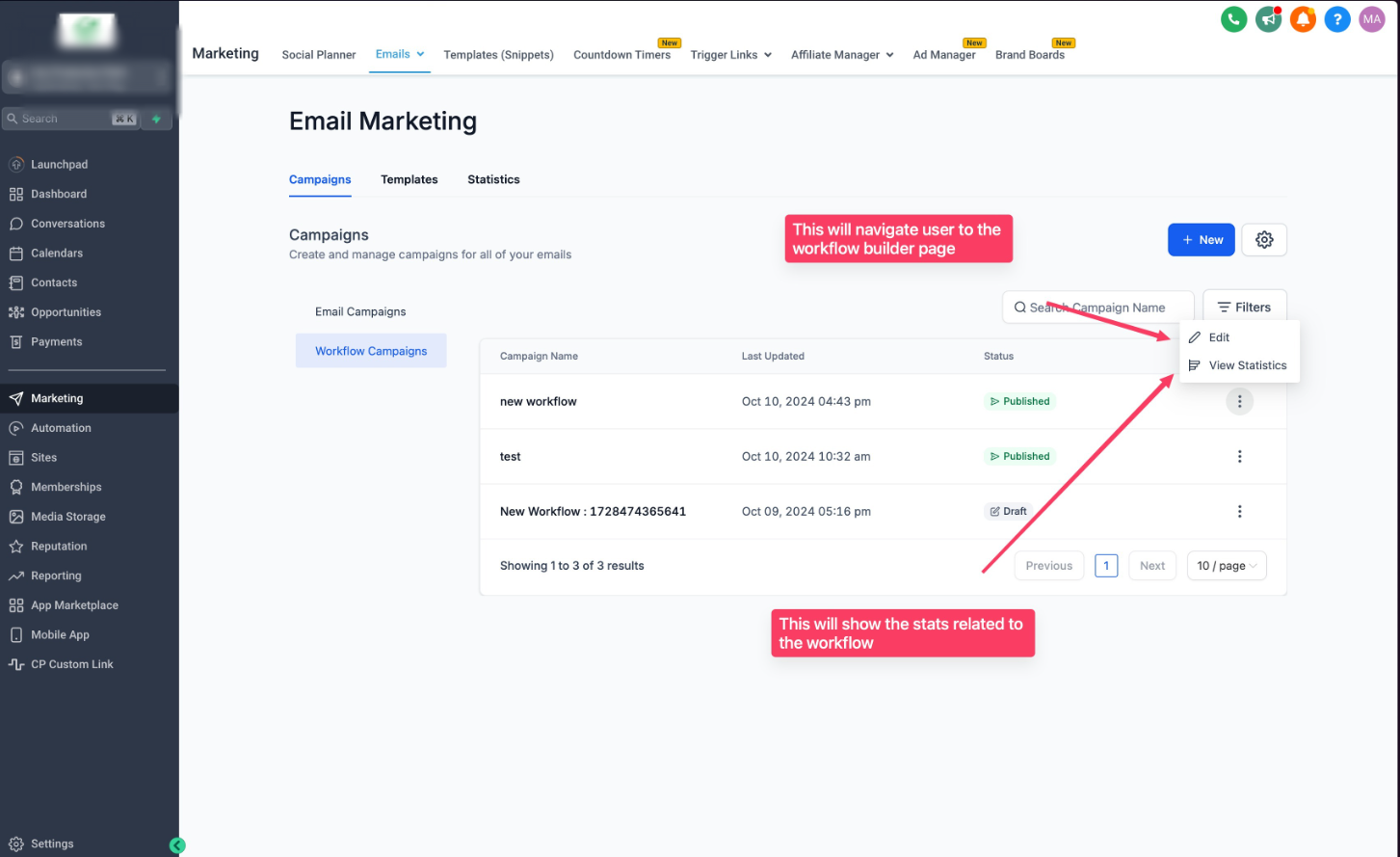Open the Filters button
This screenshot has height=857, width=1400.
1245,308
